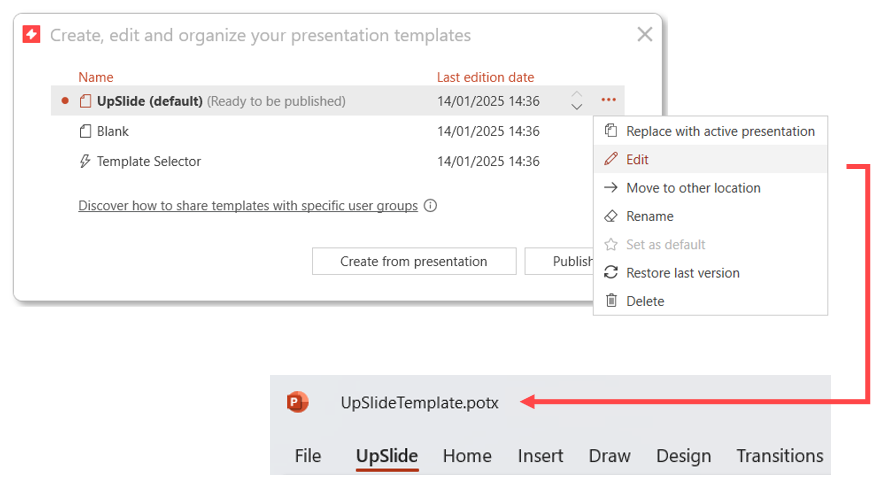Close the presentation templates dialog

pyautogui.click(x=644, y=35)
